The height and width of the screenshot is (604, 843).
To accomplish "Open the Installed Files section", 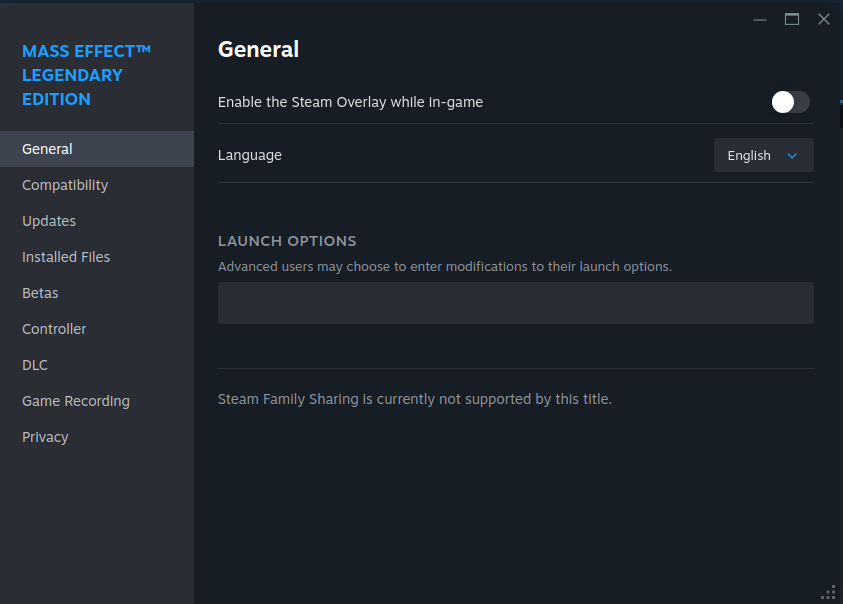I will (97, 257).
